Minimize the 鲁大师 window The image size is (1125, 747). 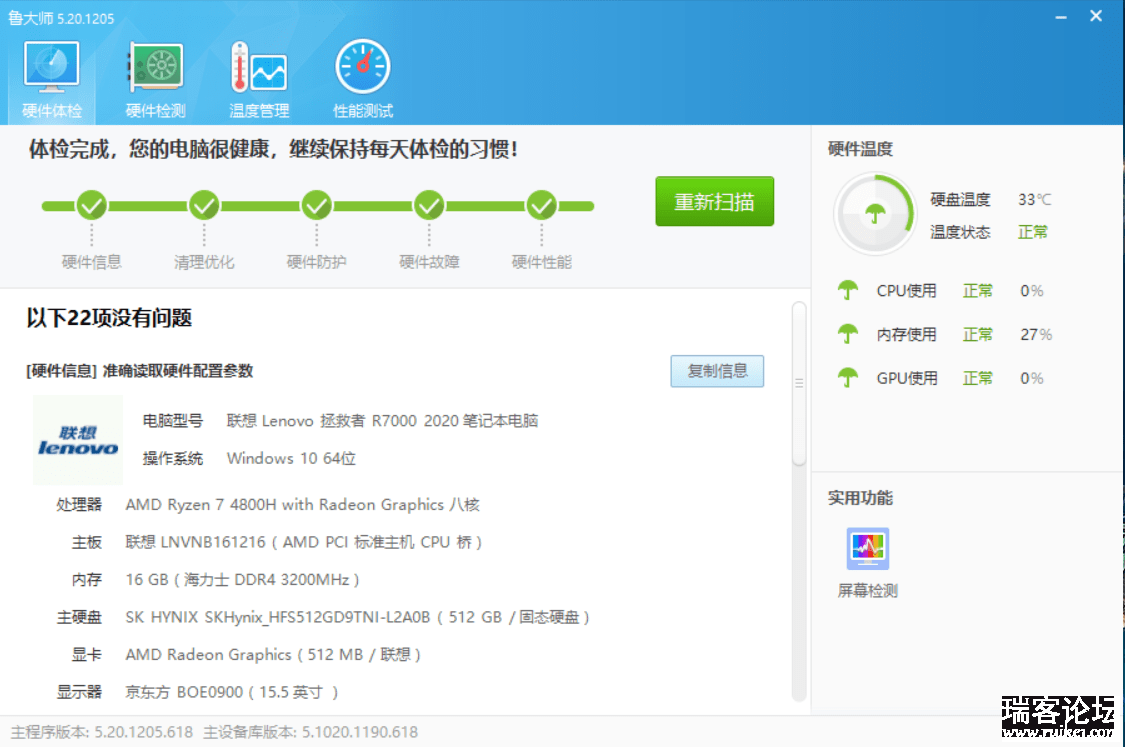coord(1061,17)
